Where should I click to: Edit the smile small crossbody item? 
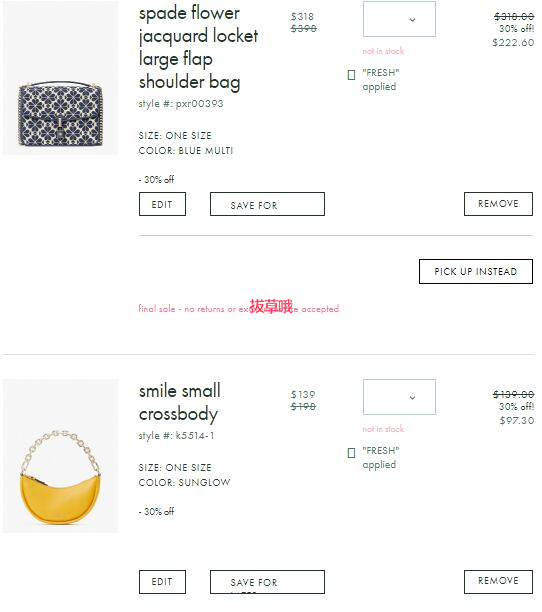[x=162, y=582]
